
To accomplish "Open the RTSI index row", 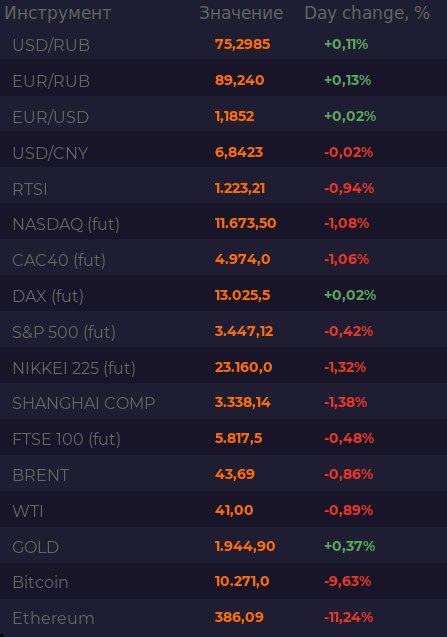I will [x=224, y=188].
